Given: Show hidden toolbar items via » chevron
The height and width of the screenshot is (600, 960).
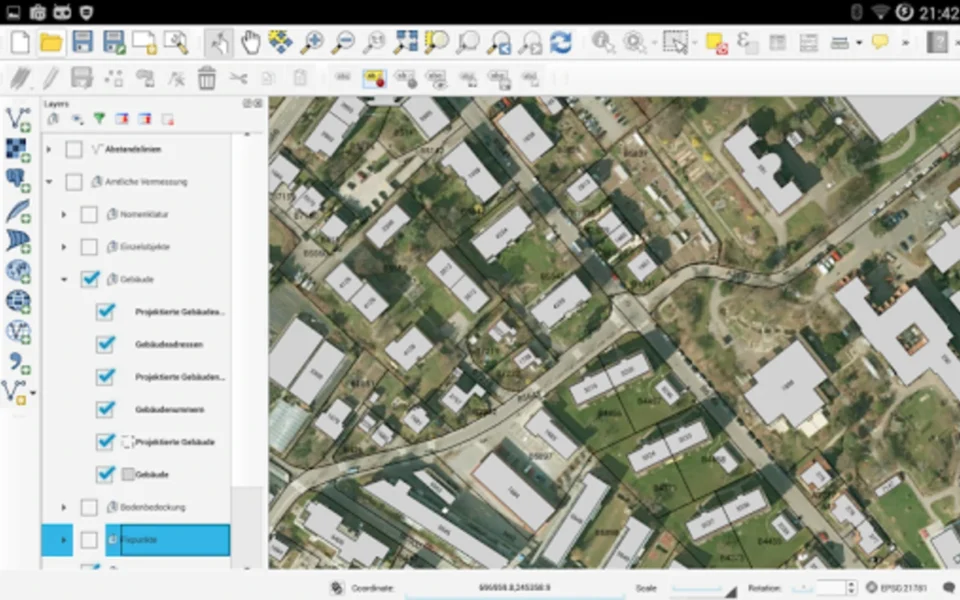Looking at the screenshot, I should [x=906, y=43].
